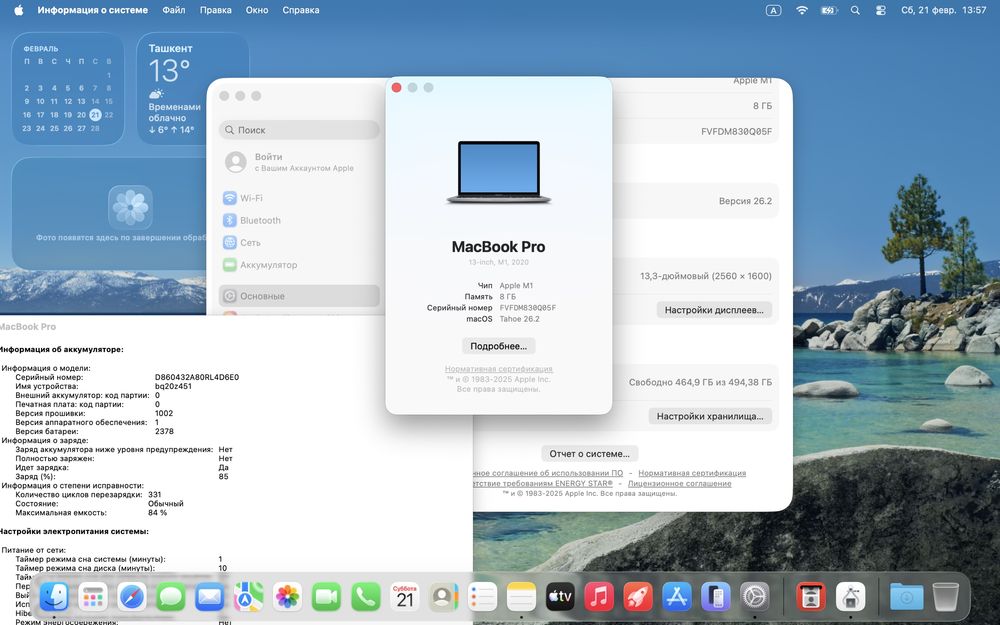Viewport: 1000px width, 625px height.
Task: Focus the Поиск field in Settings
Action: click(299, 129)
